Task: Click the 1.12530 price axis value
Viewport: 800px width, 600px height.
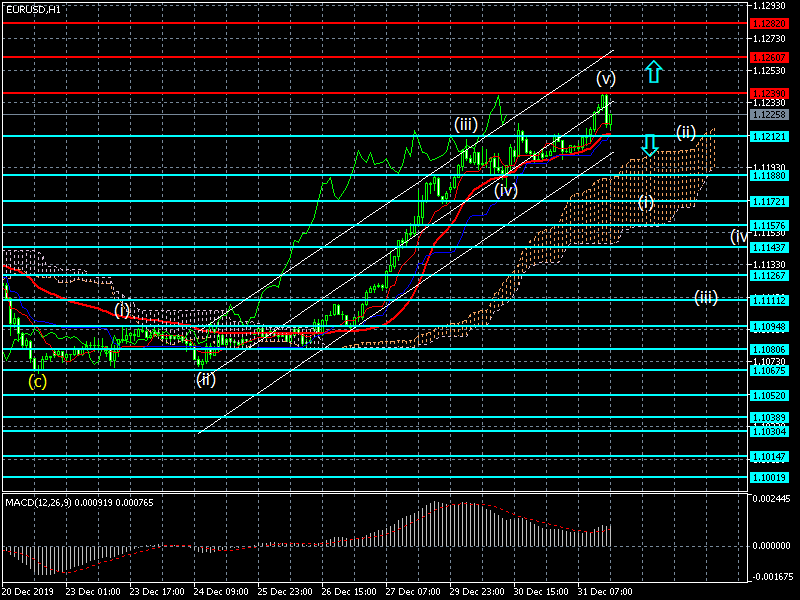Action: tap(769, 71)
